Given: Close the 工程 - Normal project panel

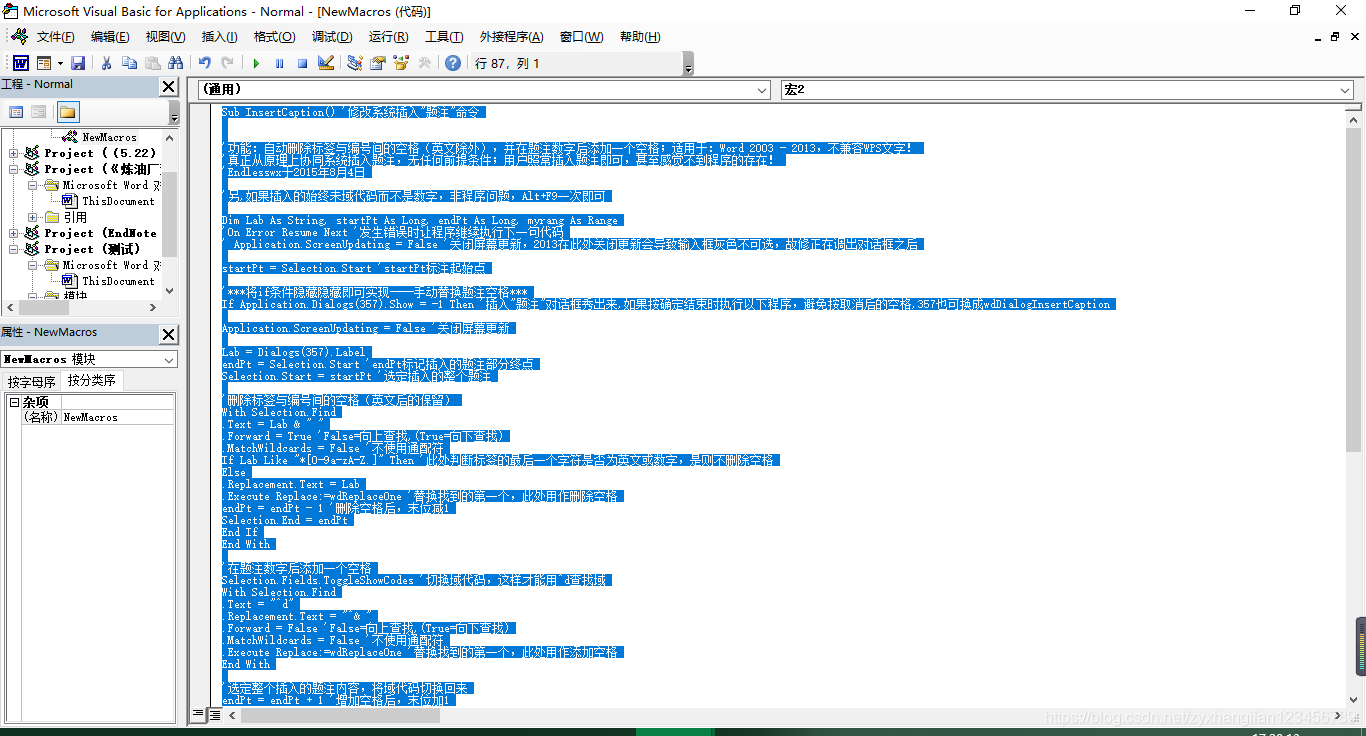Looking at the screenshot, I should tap(169, 87).
